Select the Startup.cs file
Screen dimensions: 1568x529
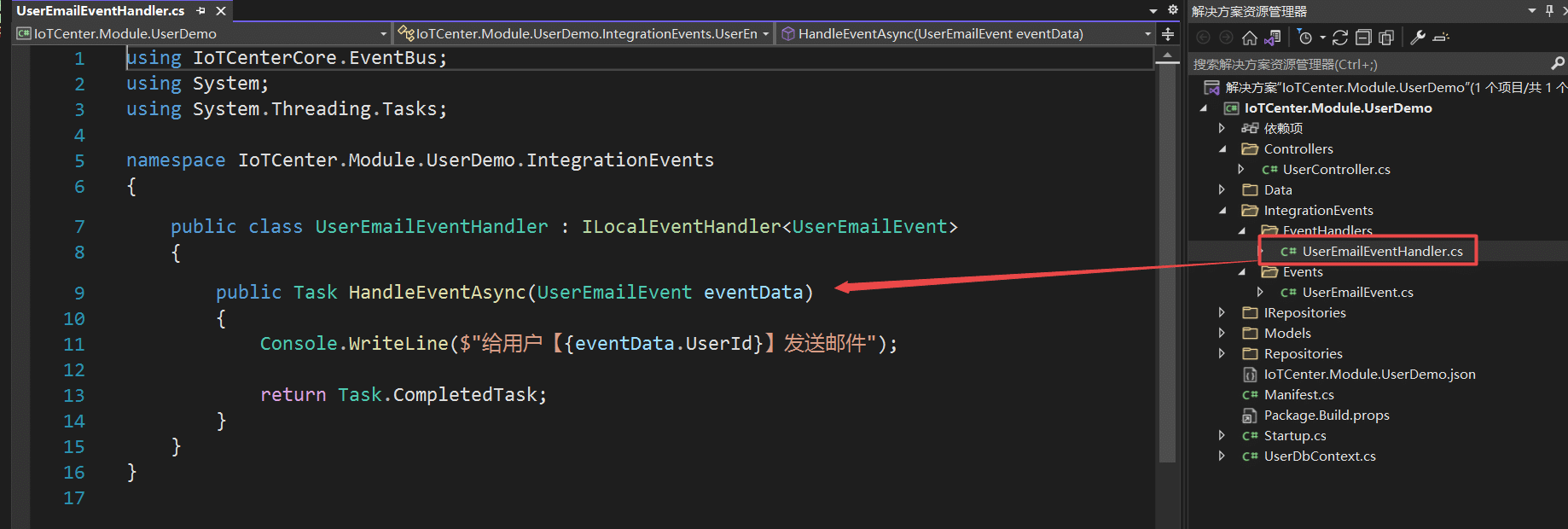[1295, 435]
